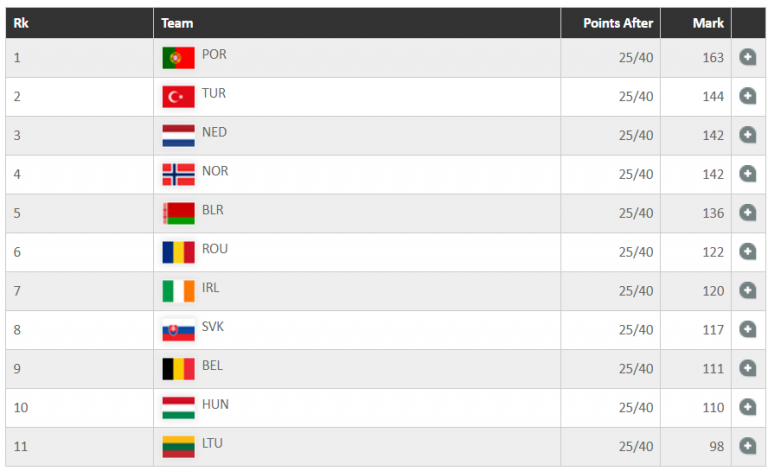Click plus icon on BLR row
The image size is (768, 471).
(x=747, y=212)
